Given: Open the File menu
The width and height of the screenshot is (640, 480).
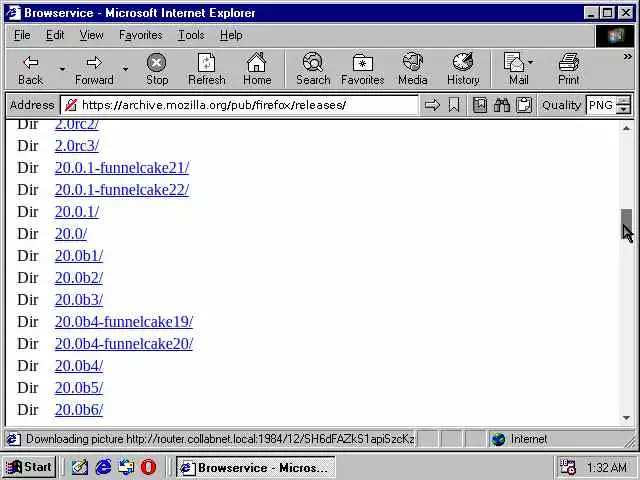Looking at the screenshot, I should (22, 36).
